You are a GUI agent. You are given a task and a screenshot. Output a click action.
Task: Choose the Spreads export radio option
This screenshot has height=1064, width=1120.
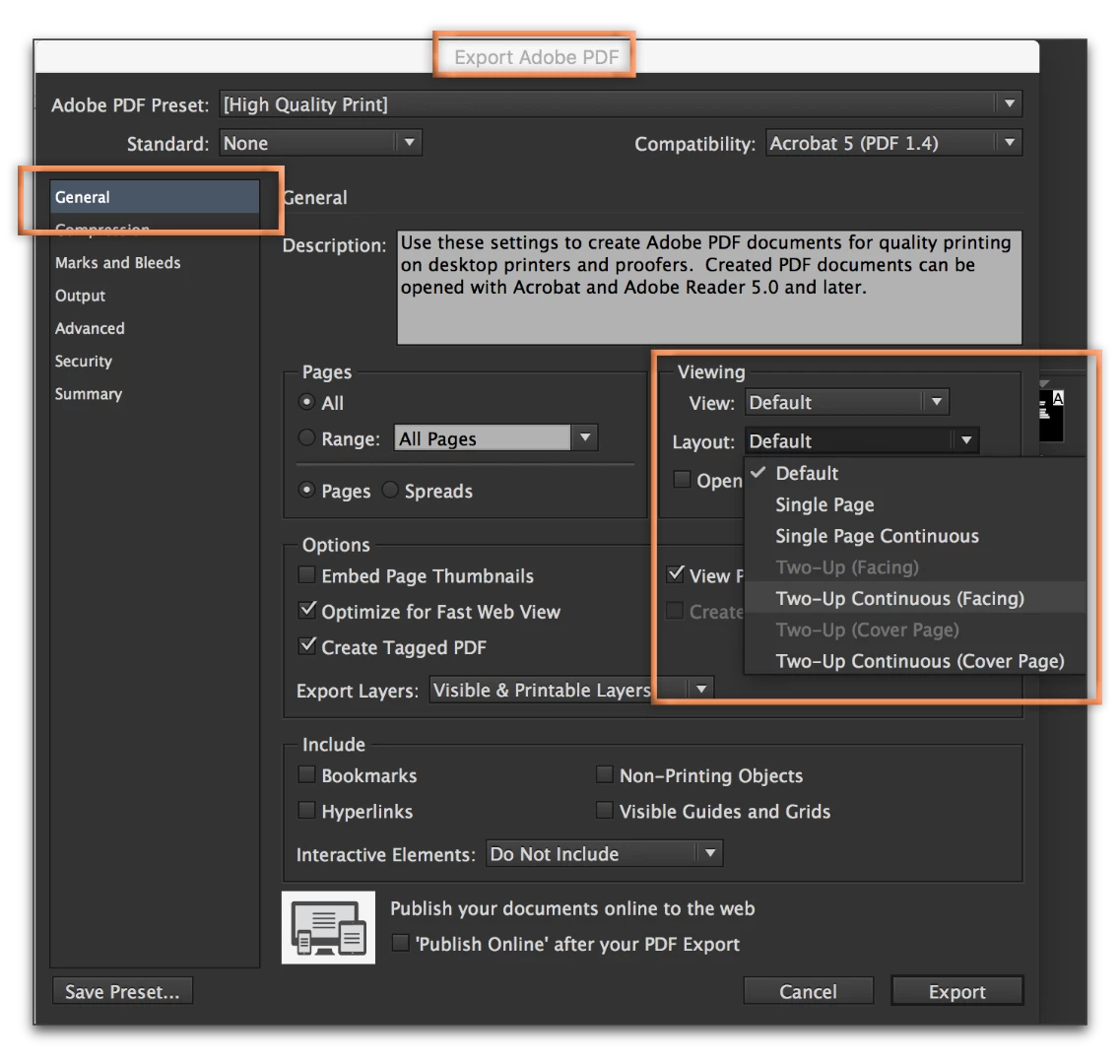pyautogui.click(x=390, y=491)
